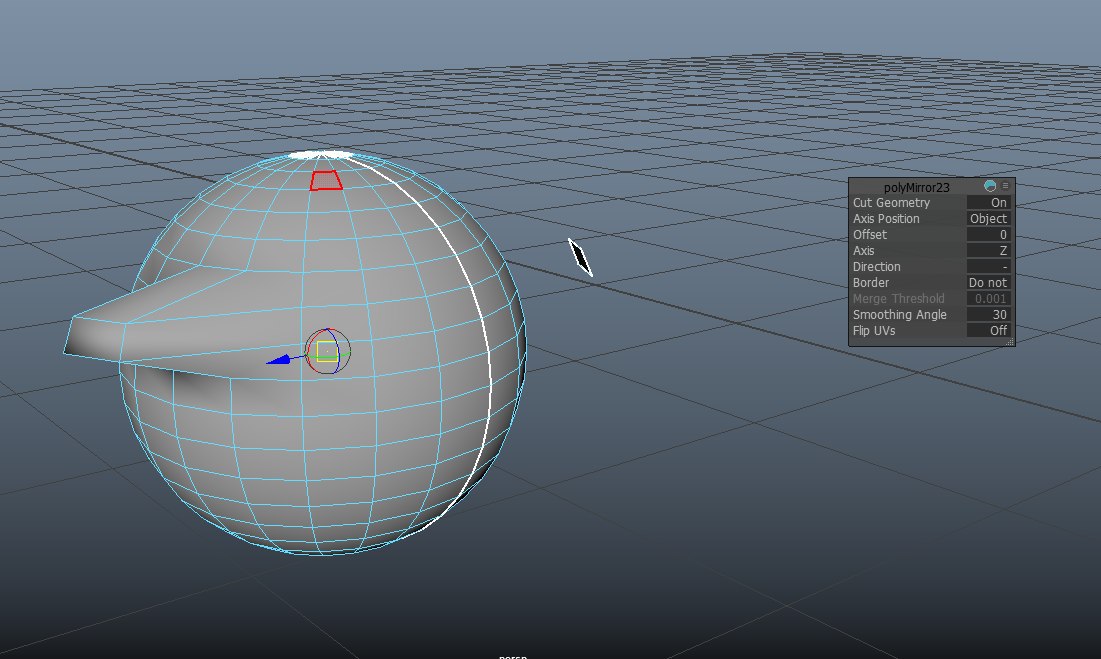
Task: Click the Merge Threshold label
Action: [898, 299]
